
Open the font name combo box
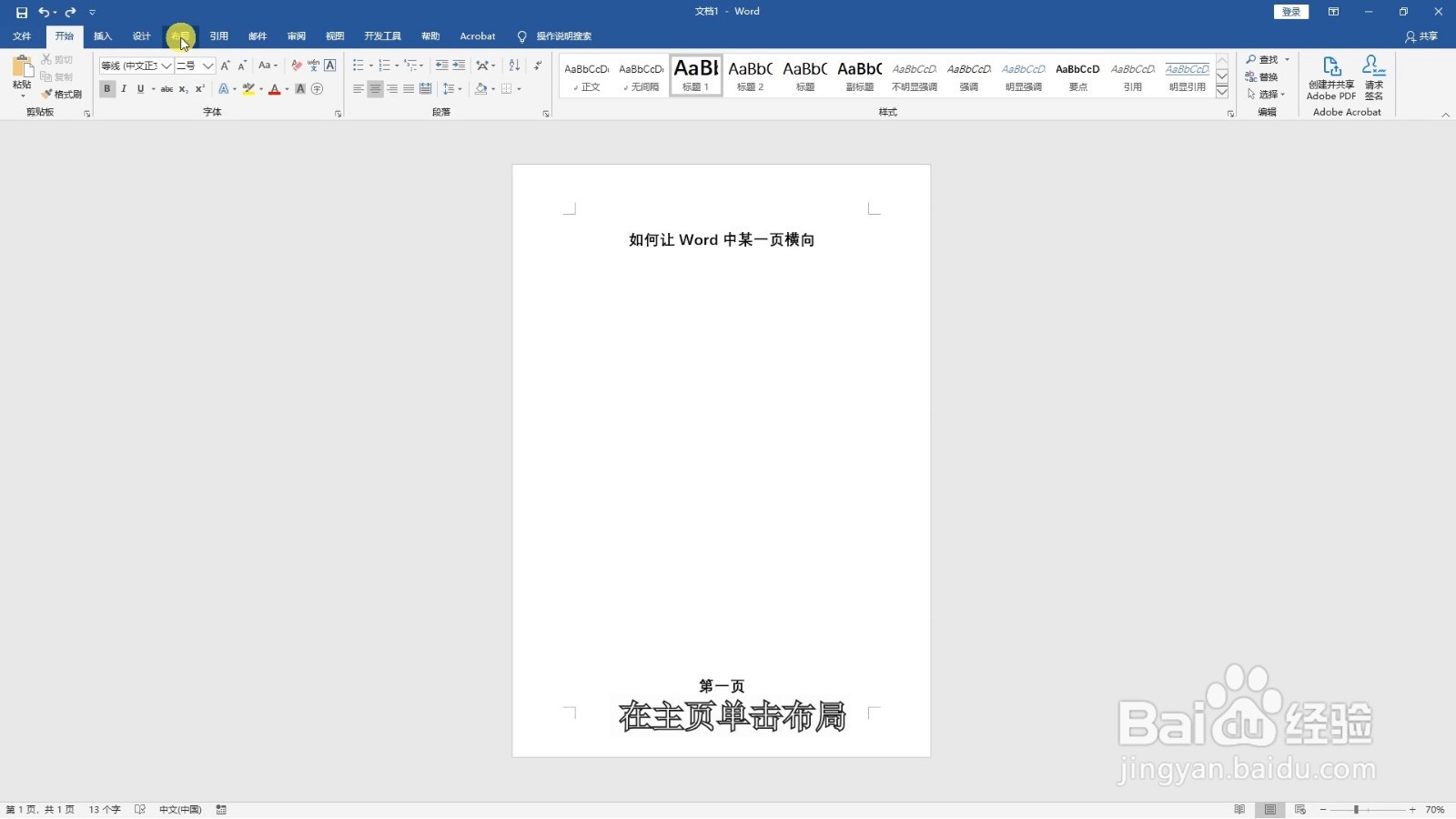136,66
